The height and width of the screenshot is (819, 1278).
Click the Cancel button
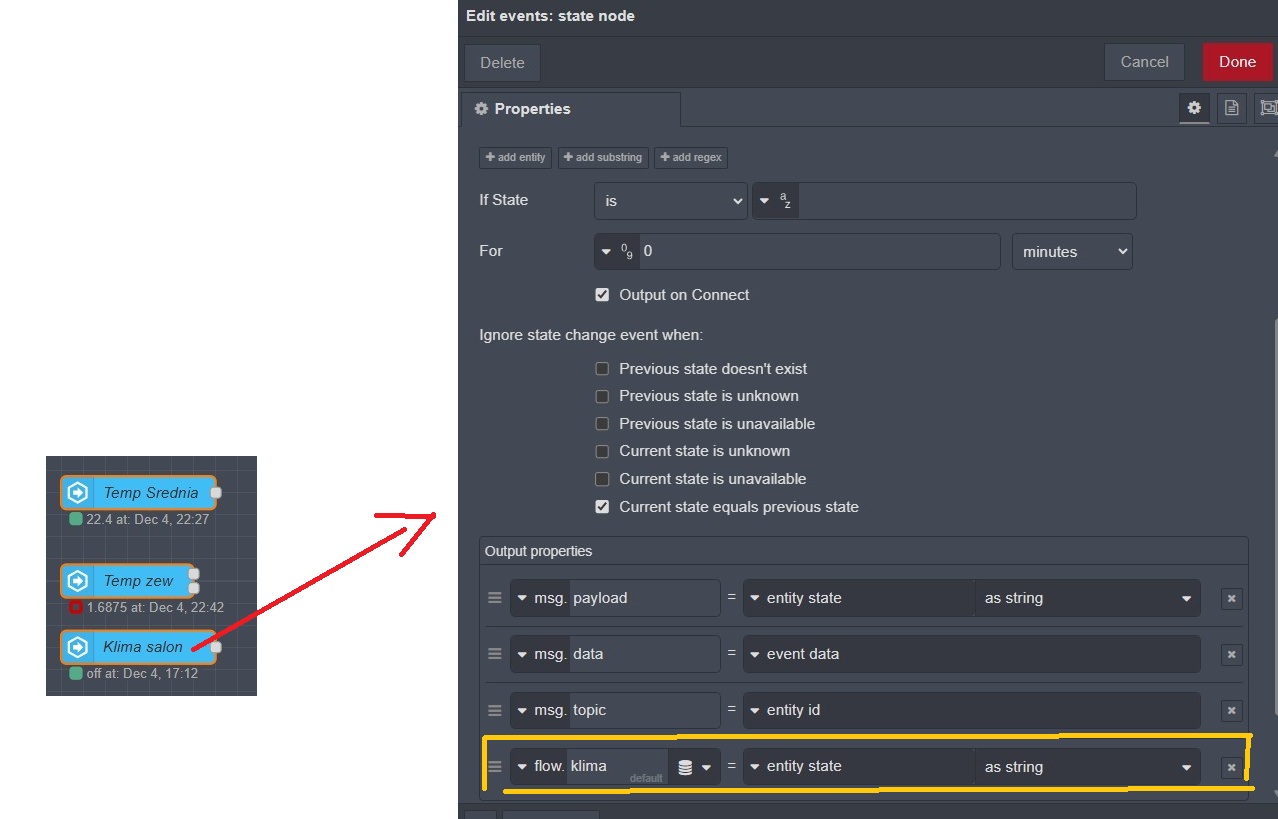click(1144, 62)
